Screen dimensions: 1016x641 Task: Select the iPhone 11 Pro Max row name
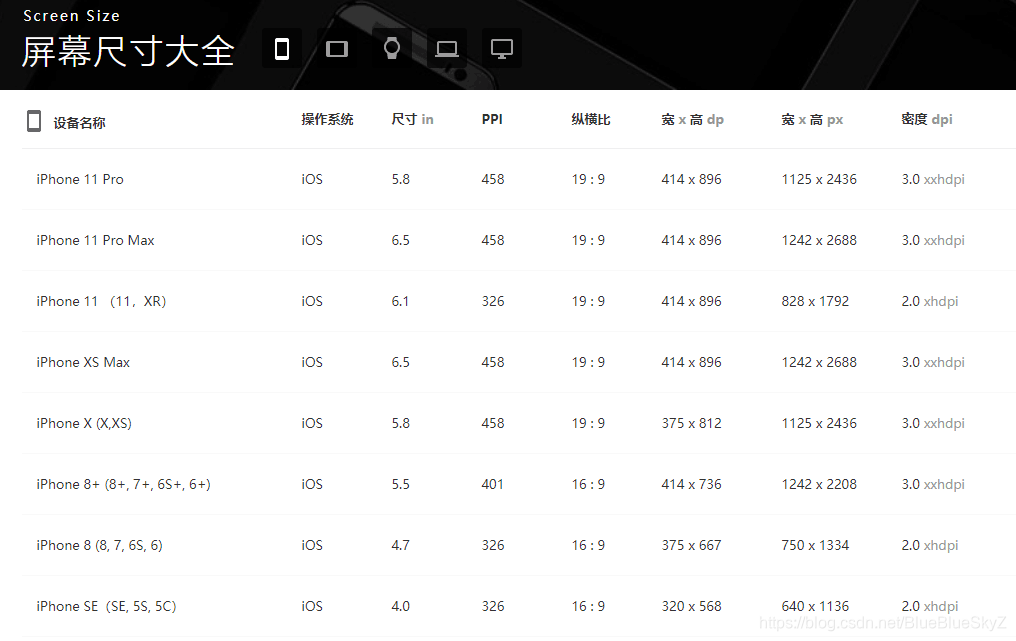(95, 240)
